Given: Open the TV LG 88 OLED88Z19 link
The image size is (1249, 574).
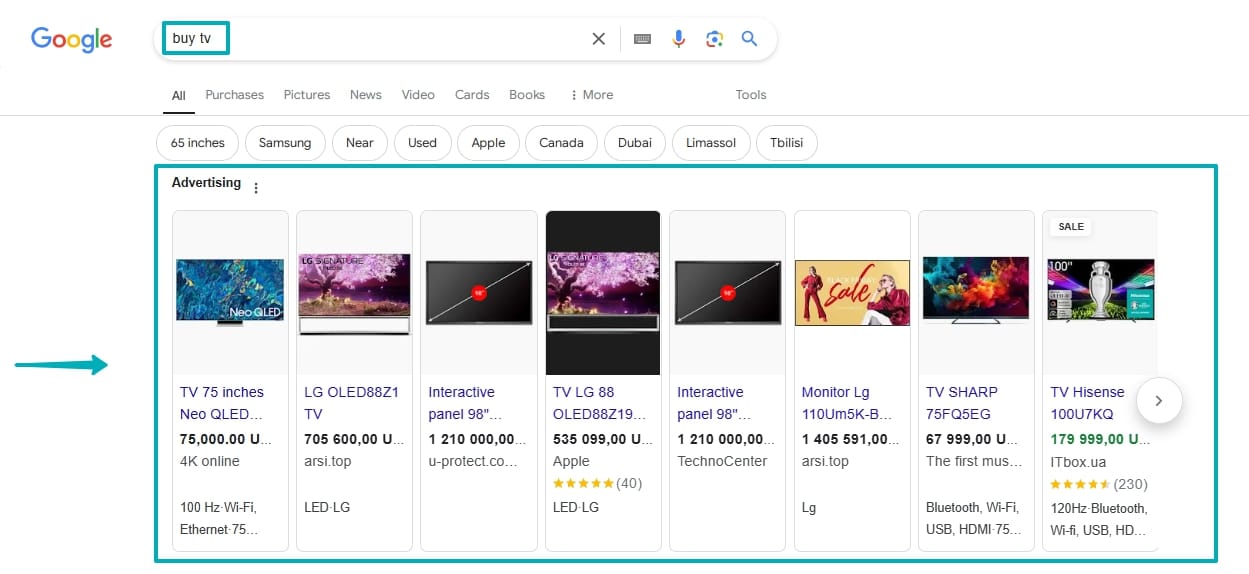Looking at the screenshot, I should (599, 403).
